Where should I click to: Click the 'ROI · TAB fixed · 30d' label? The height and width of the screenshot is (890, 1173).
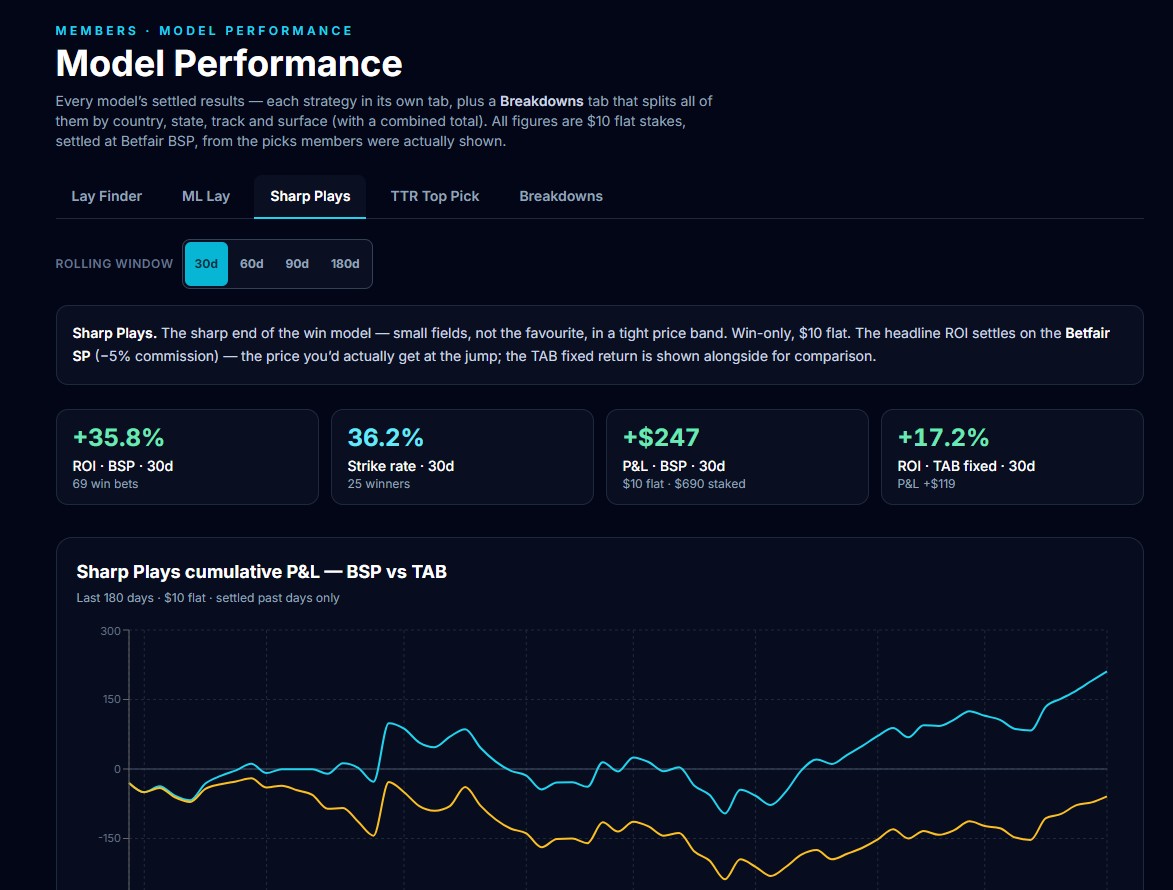click(x=967, y=466)
